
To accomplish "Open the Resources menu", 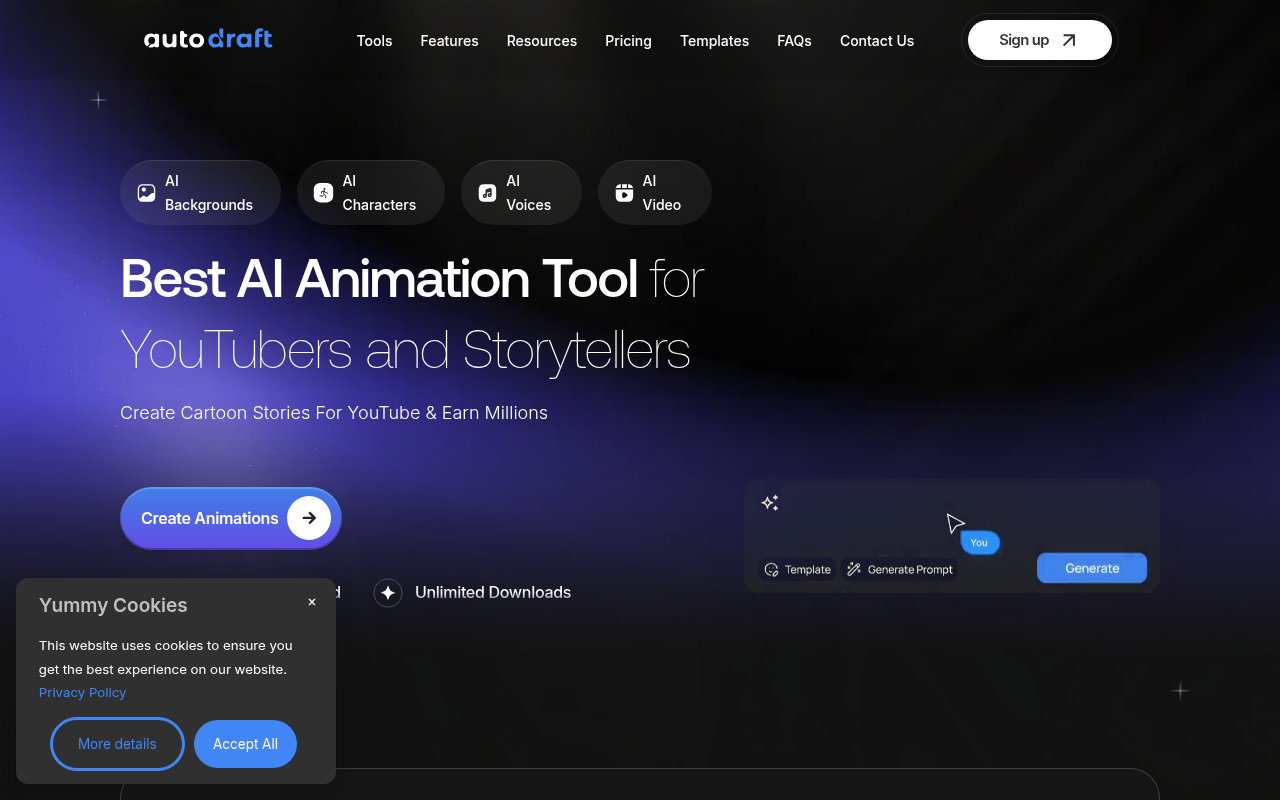I will (x=541, y=41).
